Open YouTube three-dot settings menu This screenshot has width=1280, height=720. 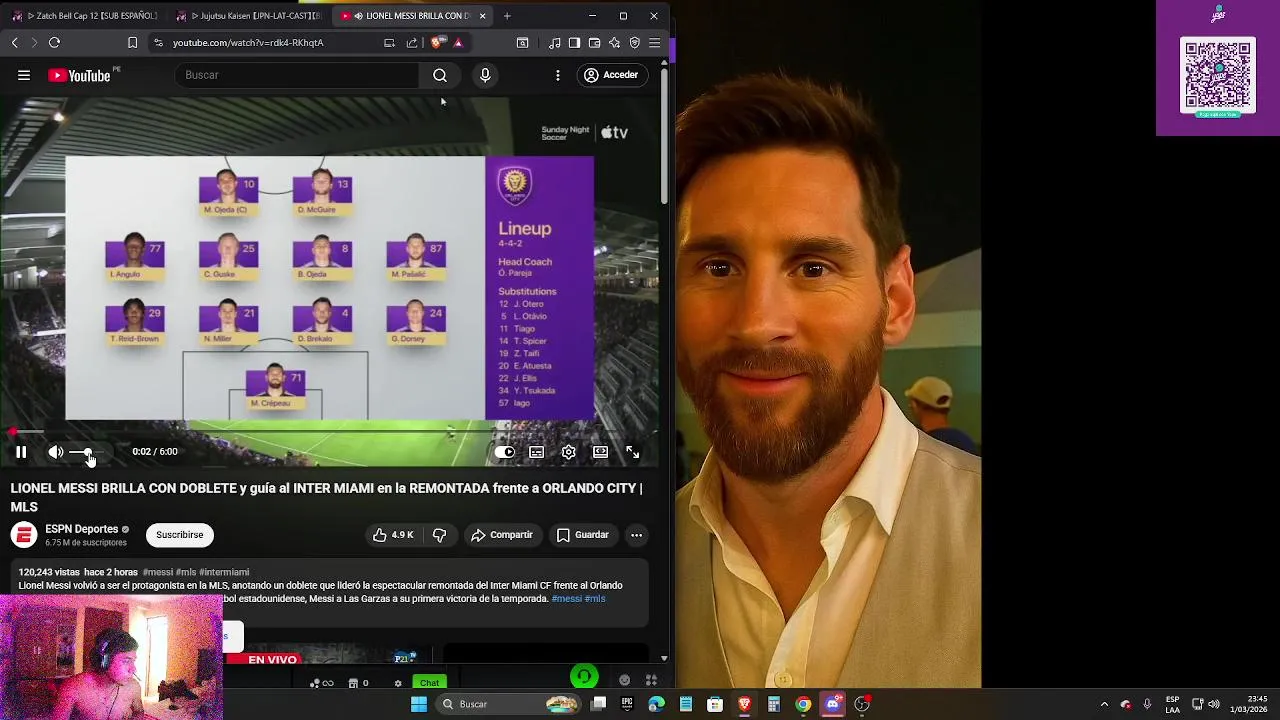pyautogui.click(x=558, y=75)
